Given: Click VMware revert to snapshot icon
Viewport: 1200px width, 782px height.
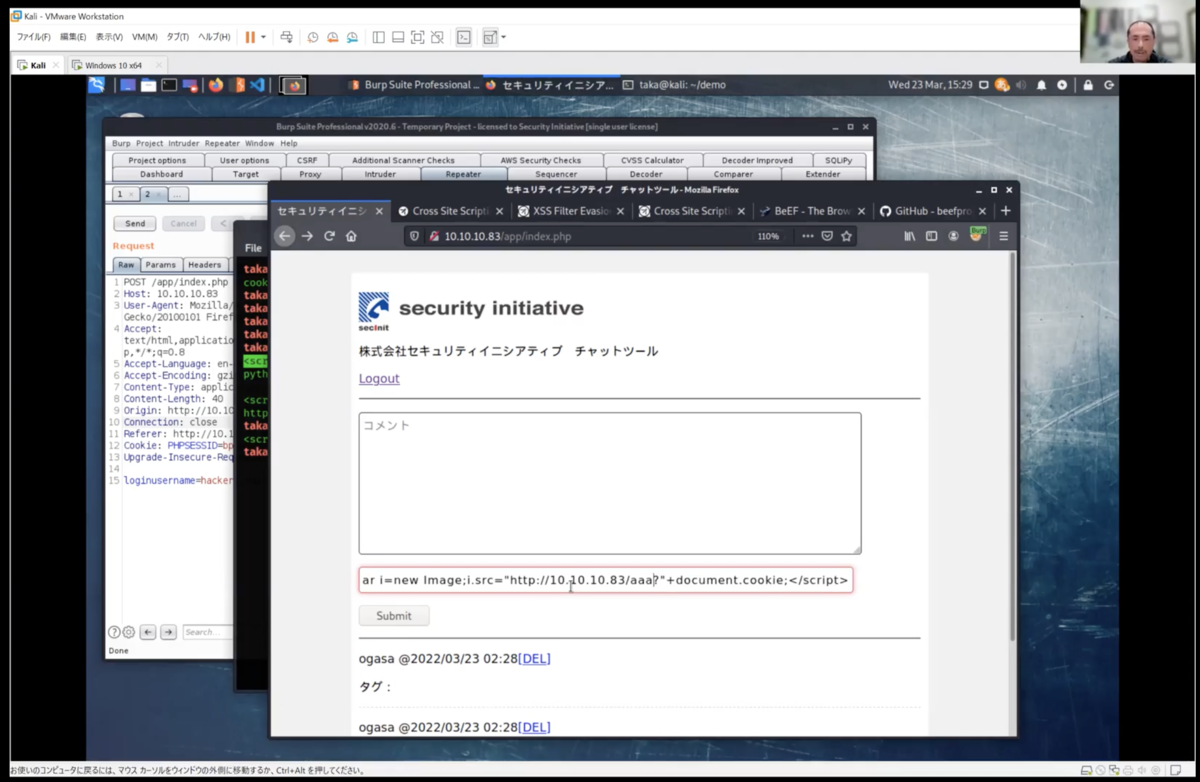Looking at the screenshot, I should pyautogui.click(x=333, y=37).
